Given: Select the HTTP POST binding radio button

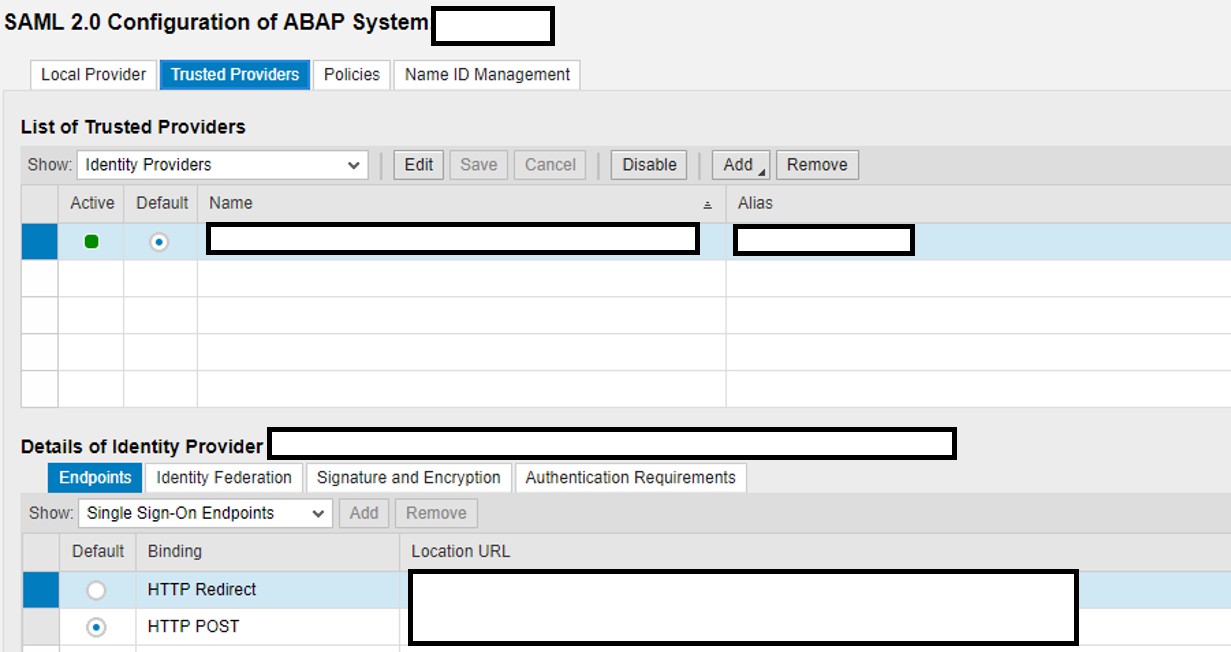Looking at the screenshot, I should (x=97, y=626).
